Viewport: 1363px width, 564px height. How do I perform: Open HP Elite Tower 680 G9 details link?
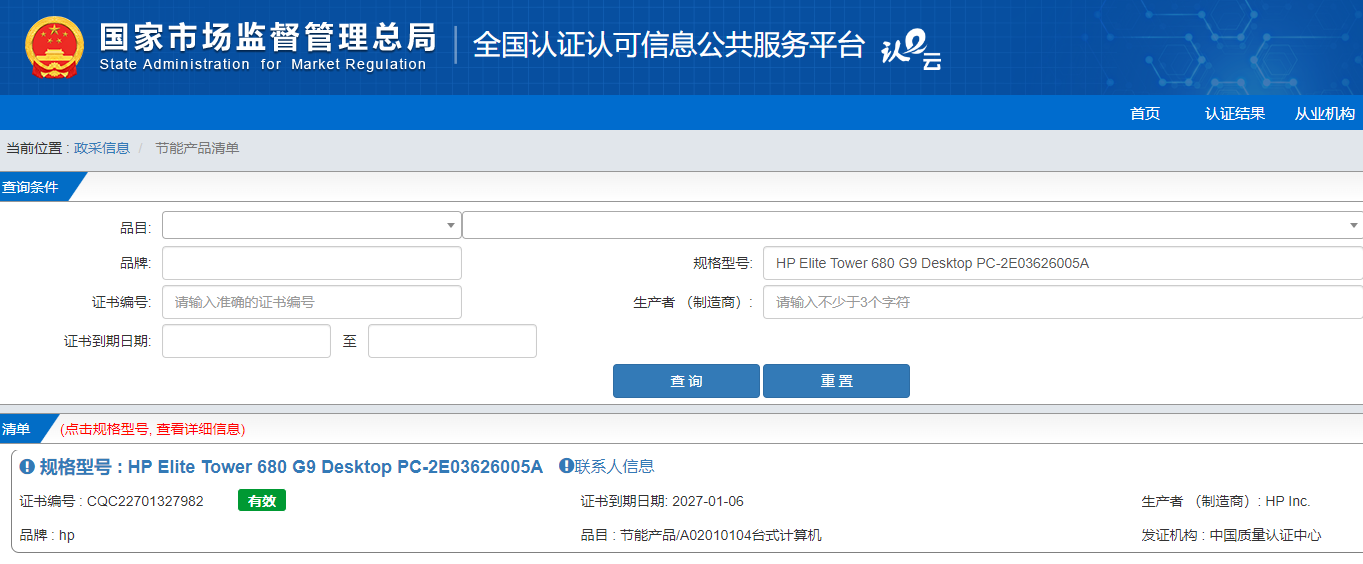coord(290,467)
